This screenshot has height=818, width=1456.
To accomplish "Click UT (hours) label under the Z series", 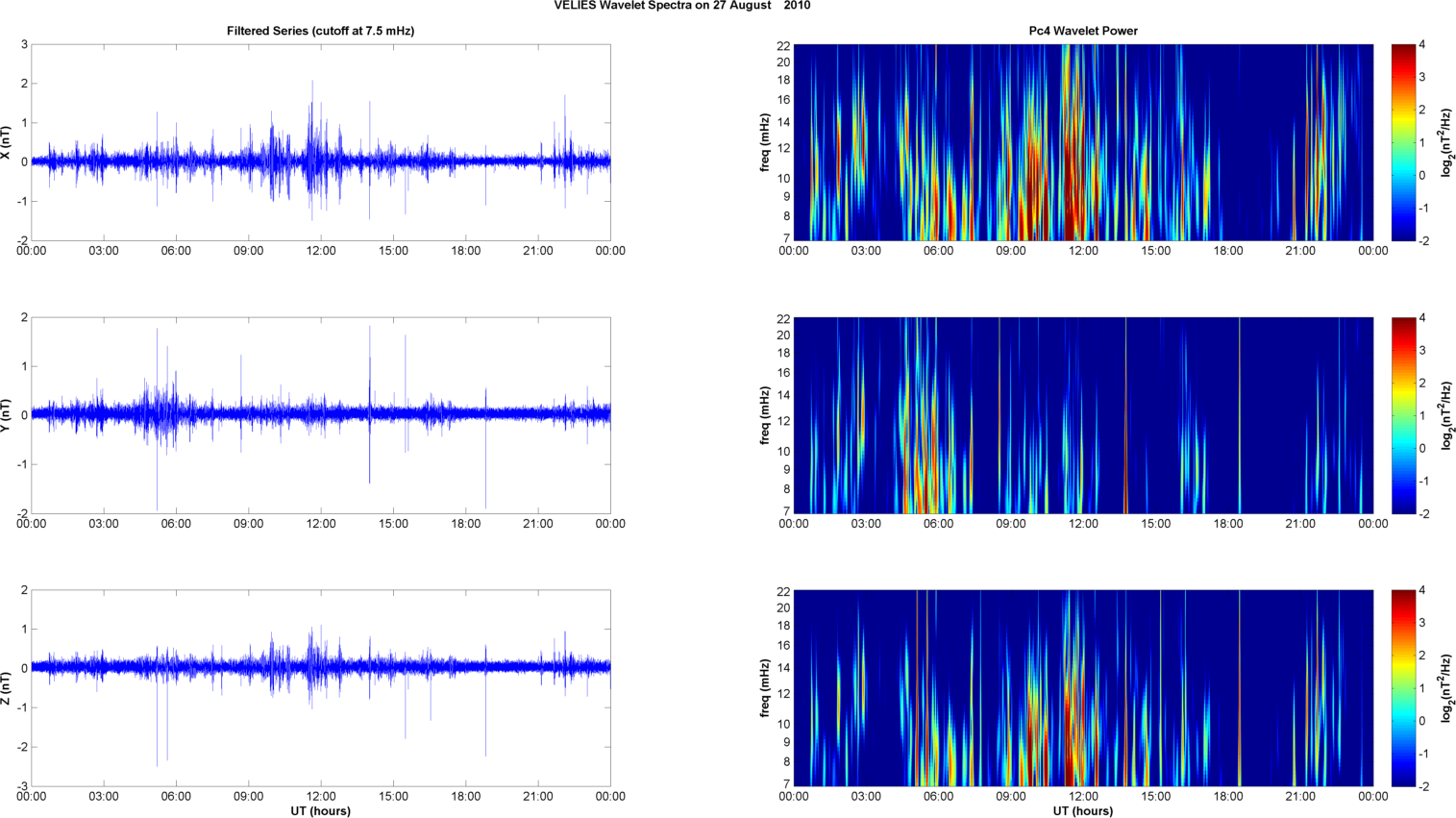I will tap(320, 811).
